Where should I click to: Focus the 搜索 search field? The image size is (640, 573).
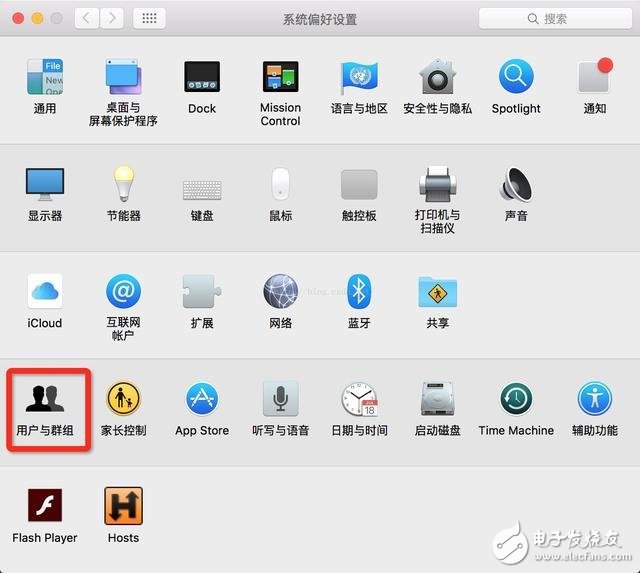[555, 18]
